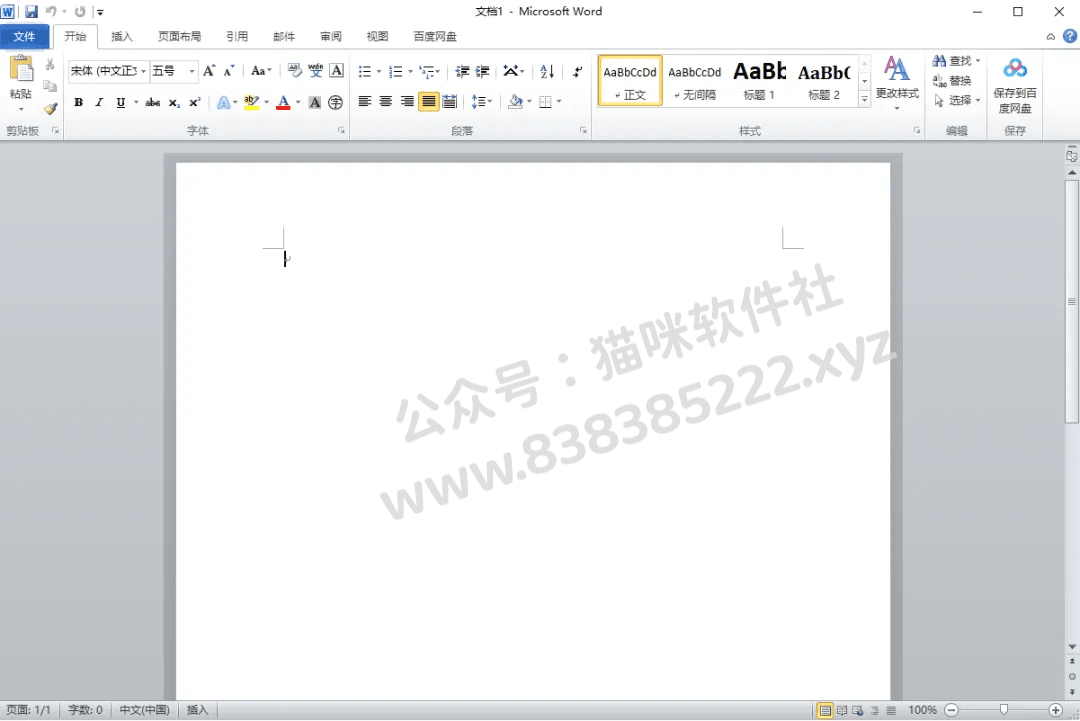Switch to the References (引用) tab
This screenshot has width=1080, height=721.
[237, 36]
